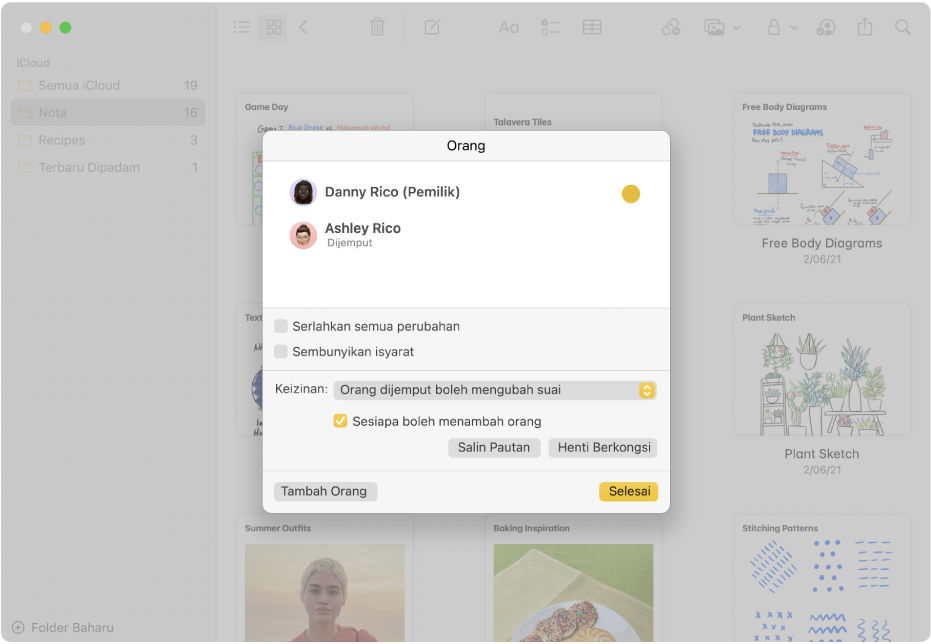
Task: Click the yellow Selesai button
Action: (x=629, y=491)
